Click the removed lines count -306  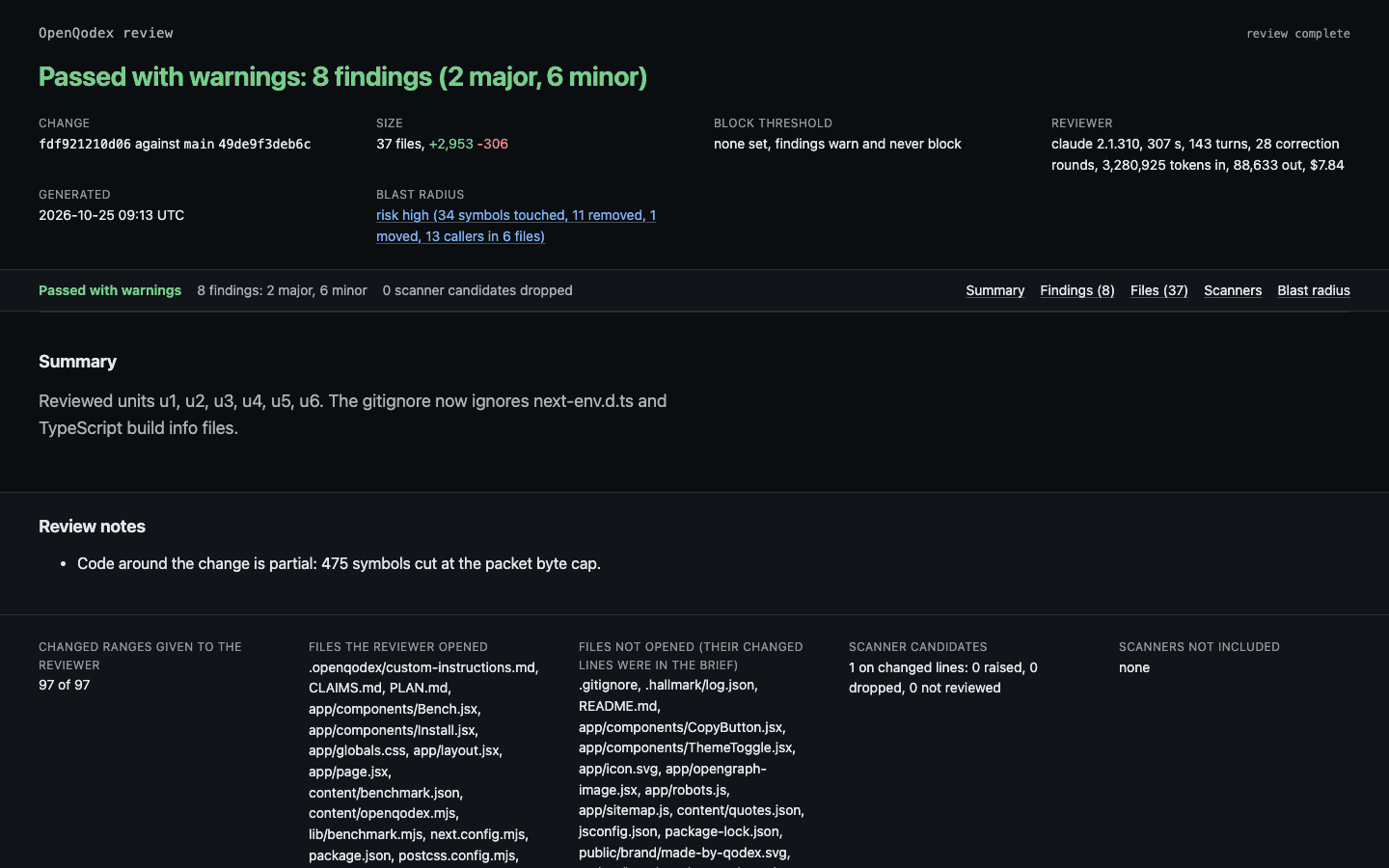tap(493, 144)
